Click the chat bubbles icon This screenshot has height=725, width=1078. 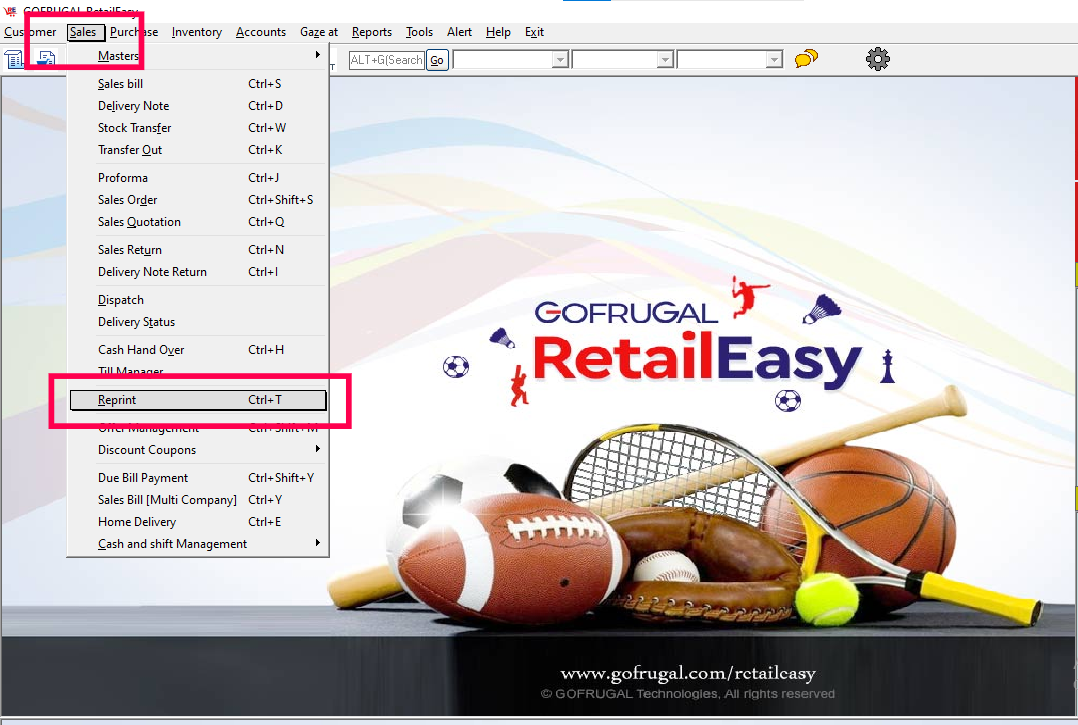click(806, 58)
